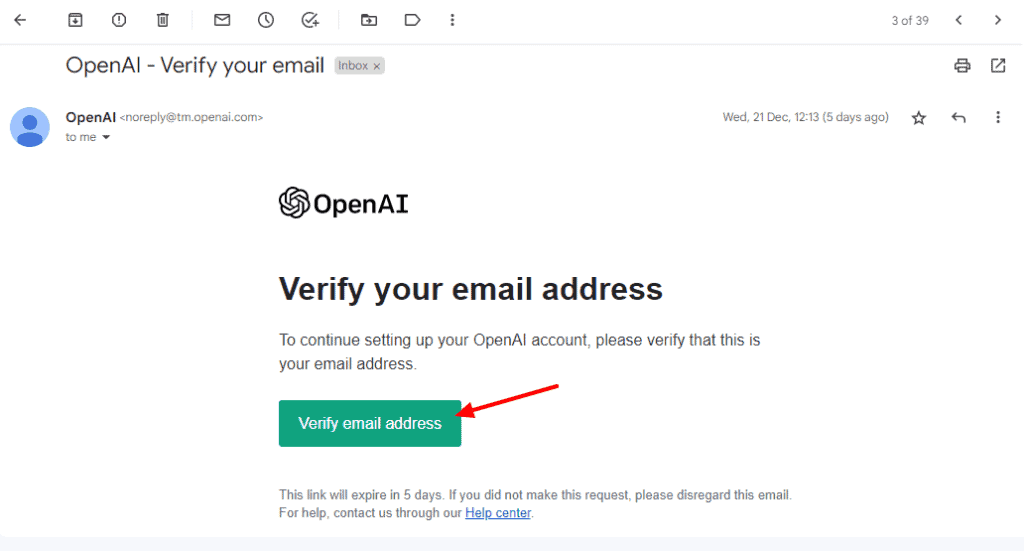Reply to the OpenAI message
This screenshot has width=1024, height=551.
(x=959, y=118)
